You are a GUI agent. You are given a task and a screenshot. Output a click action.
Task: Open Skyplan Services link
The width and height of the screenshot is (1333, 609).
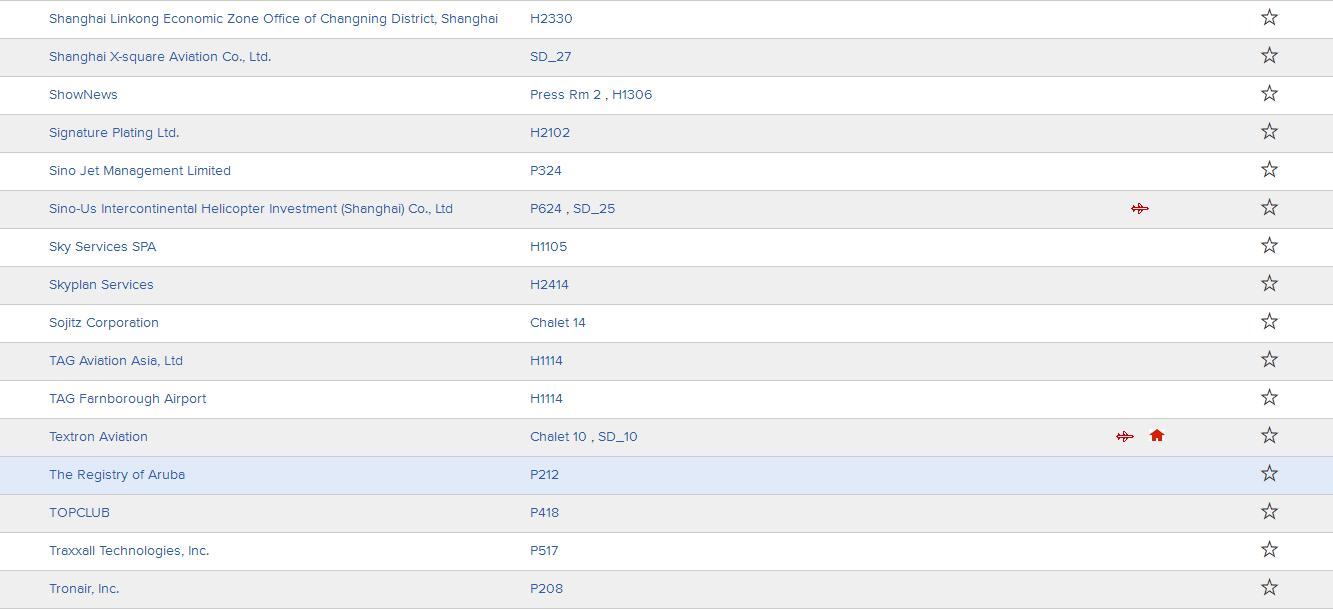(101, 284)
